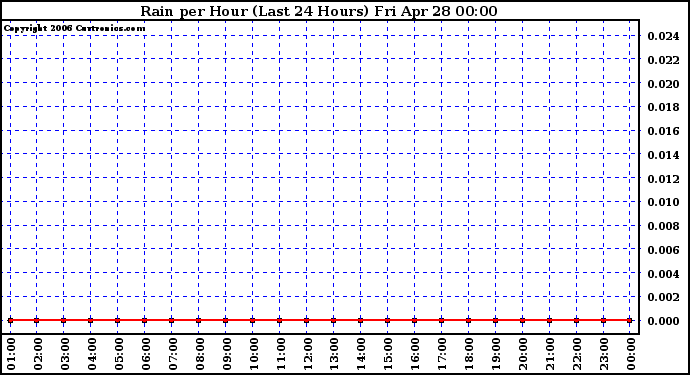Image resolution: width=690 pixels, height=375 pixels.
Task: Click the 21:00 time axis label
Action: (x=551, y=354)
